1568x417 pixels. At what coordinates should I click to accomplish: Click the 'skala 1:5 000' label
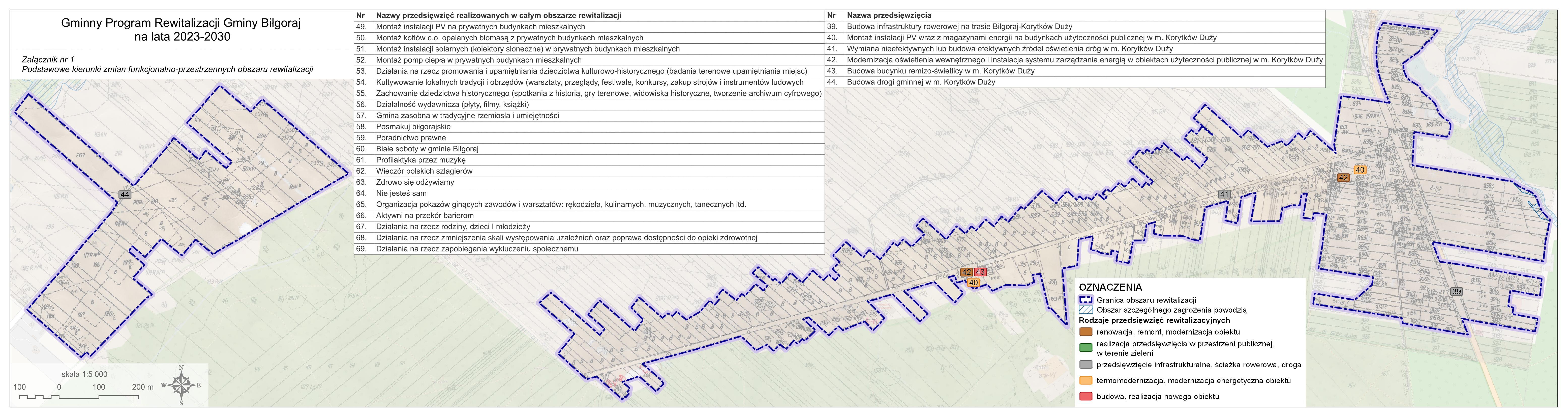[x=85, y=374]
